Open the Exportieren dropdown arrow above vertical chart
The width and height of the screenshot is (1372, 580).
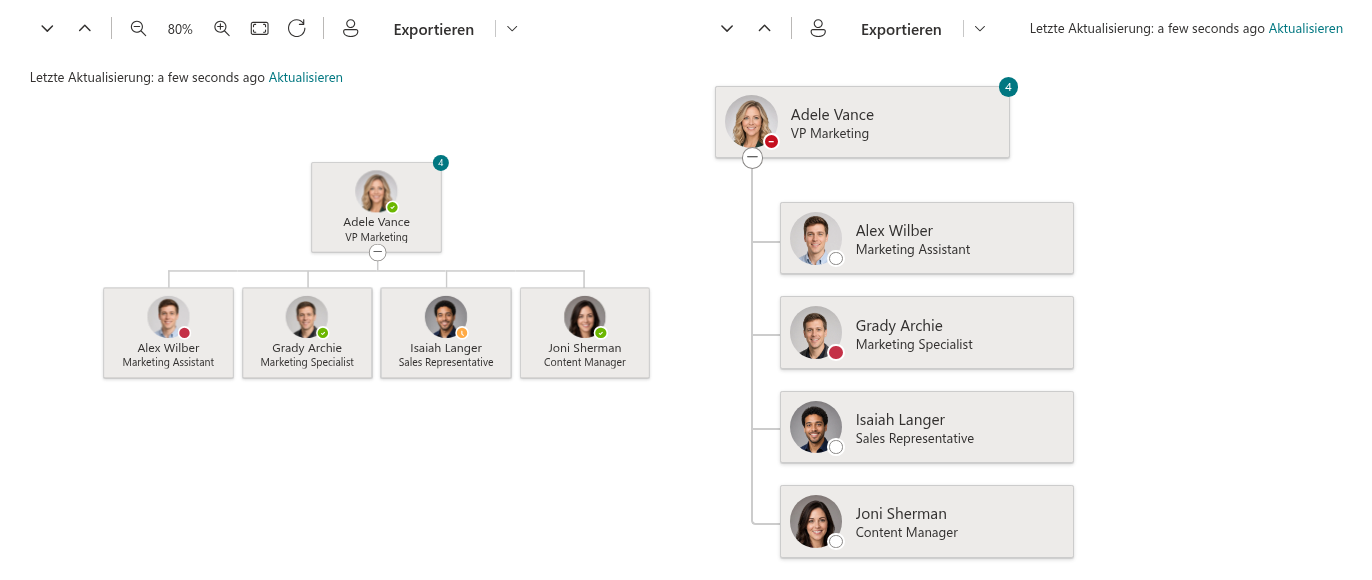point(980,29)
